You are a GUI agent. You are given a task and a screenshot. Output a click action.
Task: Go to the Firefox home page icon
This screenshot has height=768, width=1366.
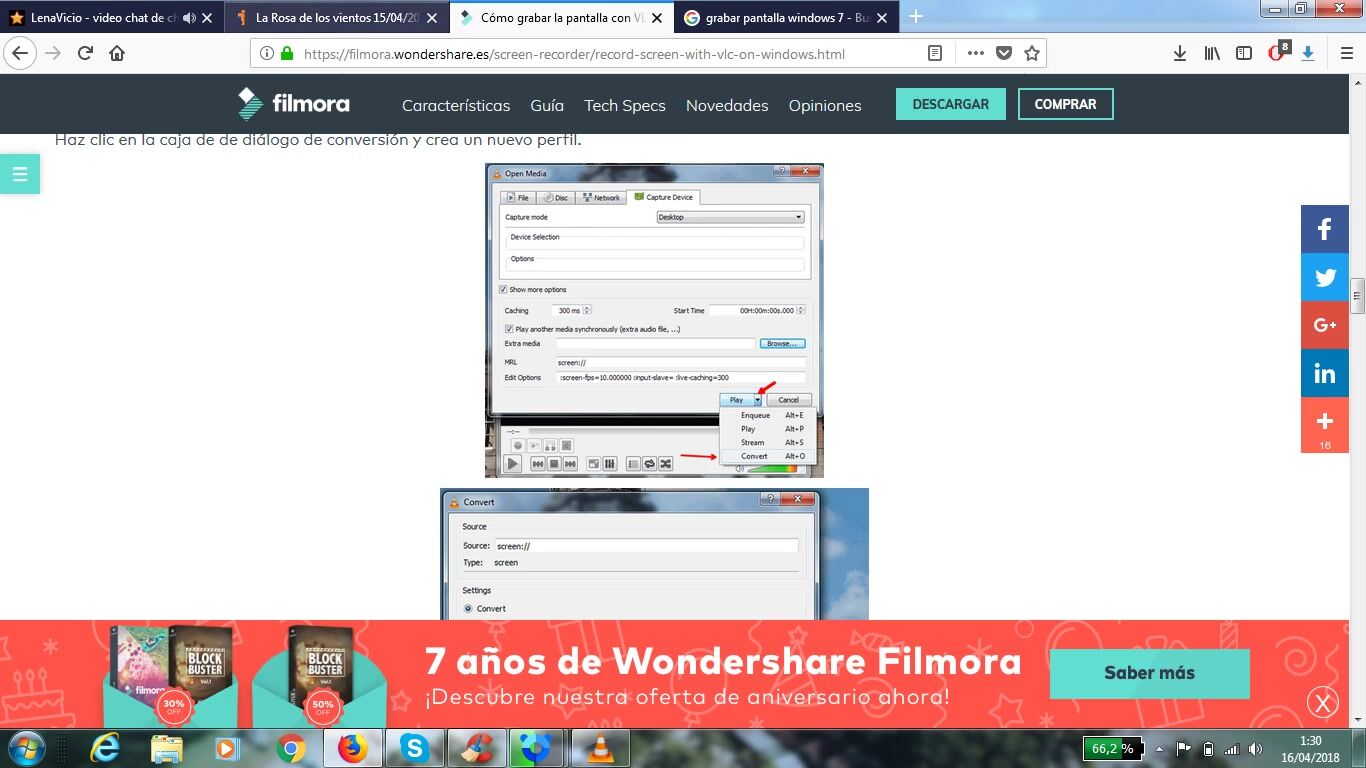tap(117, 53)
